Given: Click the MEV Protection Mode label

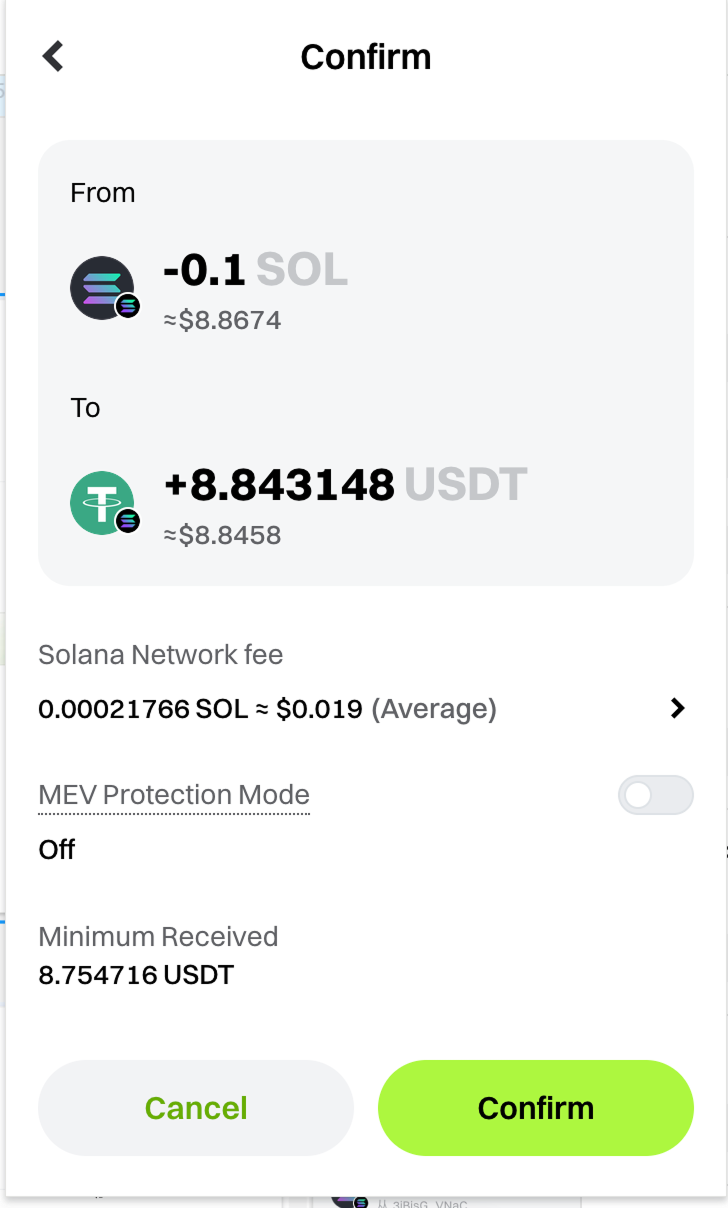Looking at the screenshot, I should [174, 795].
